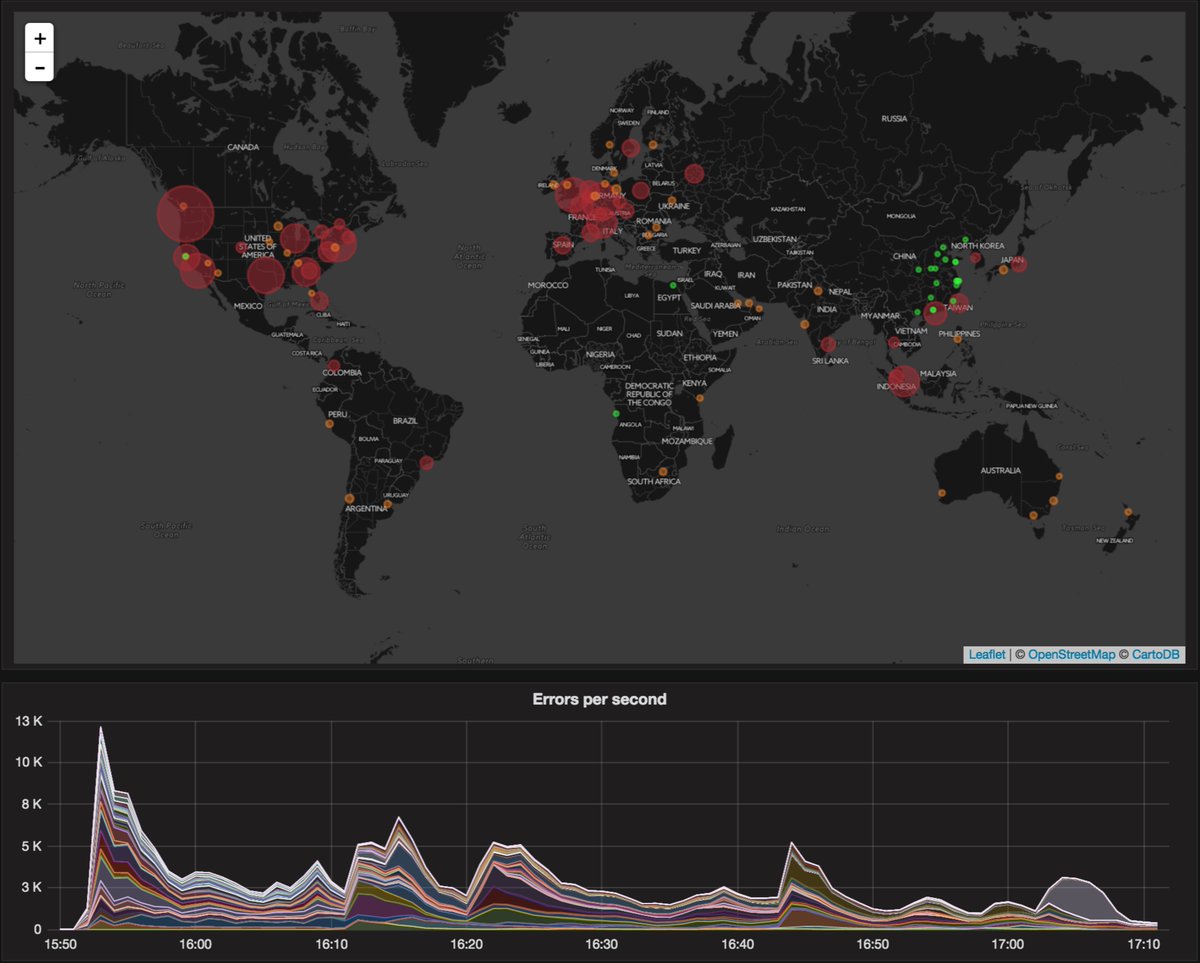
Task: Click the '15:50' time axis label
Action: [x=60, y=944]
